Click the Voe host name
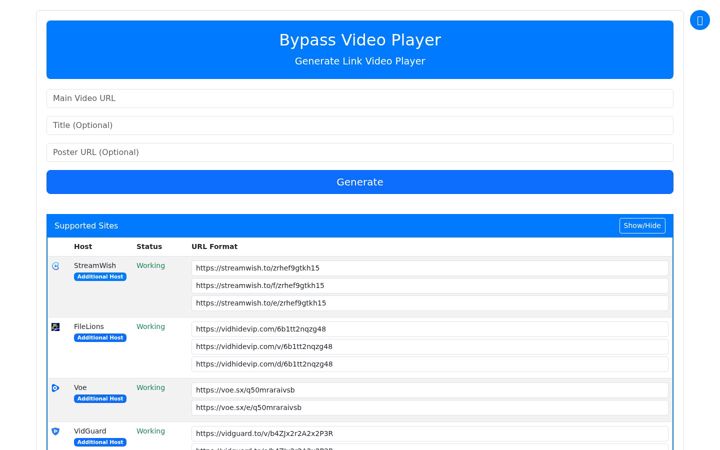This screenshot has width=720, height=450. (80, 388)
